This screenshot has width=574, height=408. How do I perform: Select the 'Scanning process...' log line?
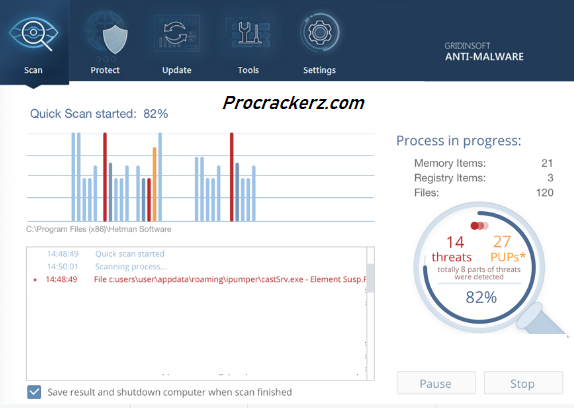[x=131, y=266]
